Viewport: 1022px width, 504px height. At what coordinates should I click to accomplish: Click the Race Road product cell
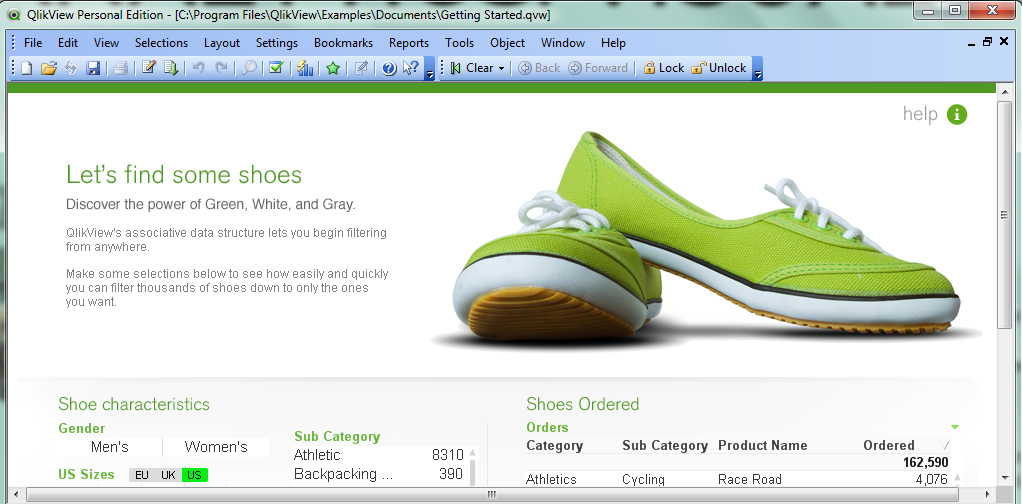tap(750, 479)
